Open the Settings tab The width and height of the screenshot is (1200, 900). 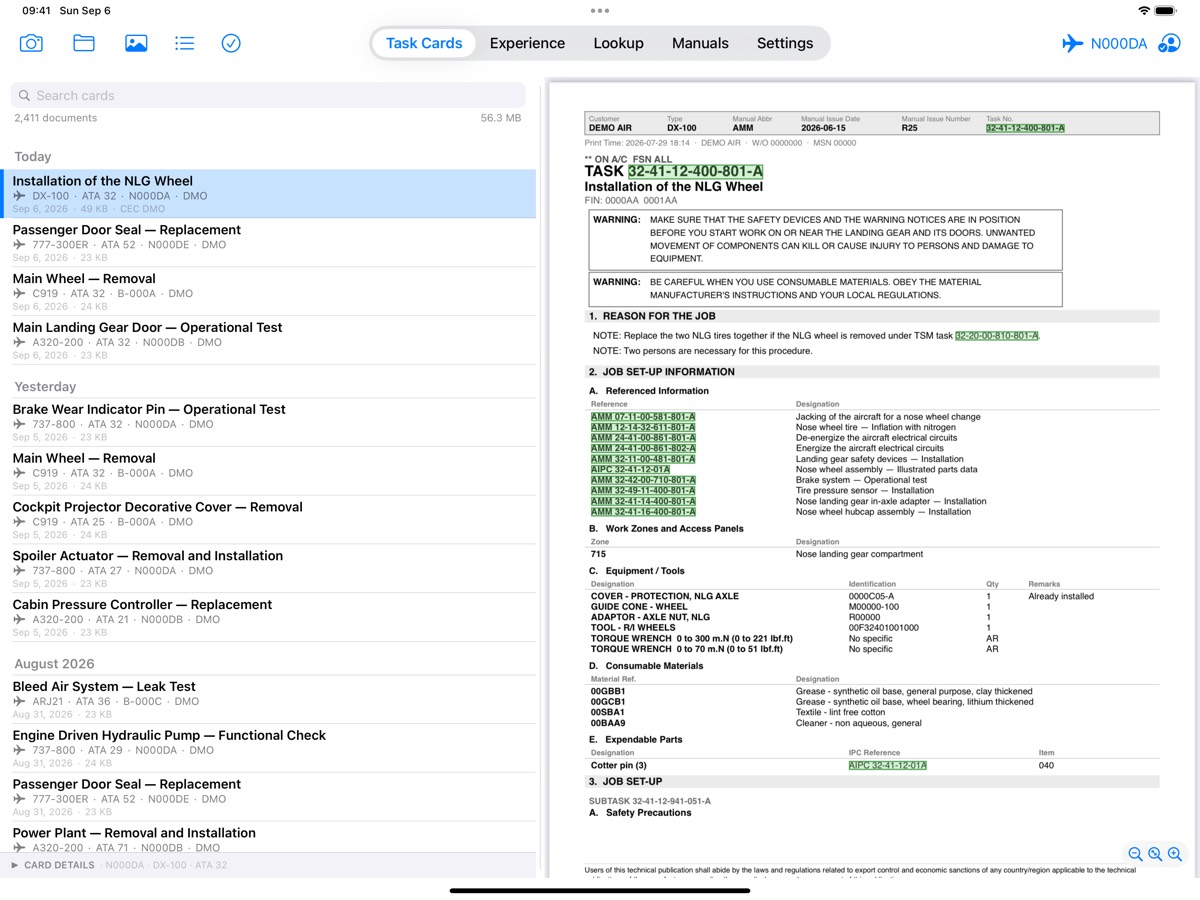click(785, 43)
